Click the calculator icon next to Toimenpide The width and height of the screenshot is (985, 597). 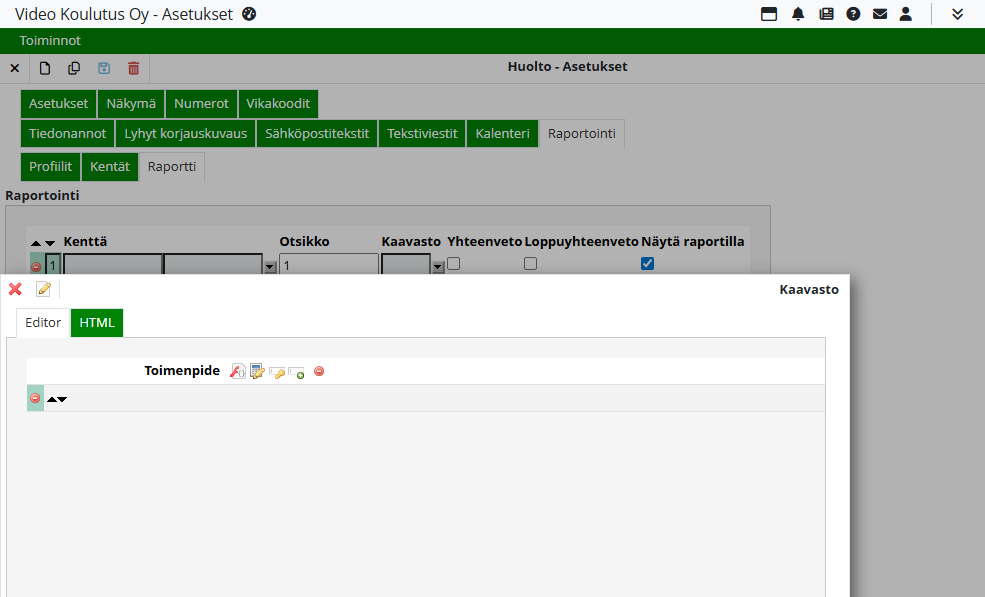(257, 371)
